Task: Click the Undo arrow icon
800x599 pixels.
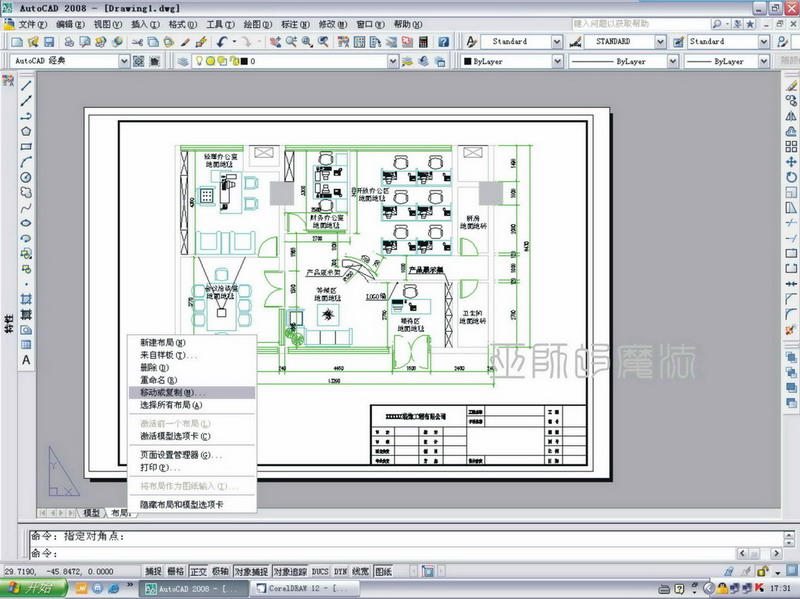Action: coord(222,42)
